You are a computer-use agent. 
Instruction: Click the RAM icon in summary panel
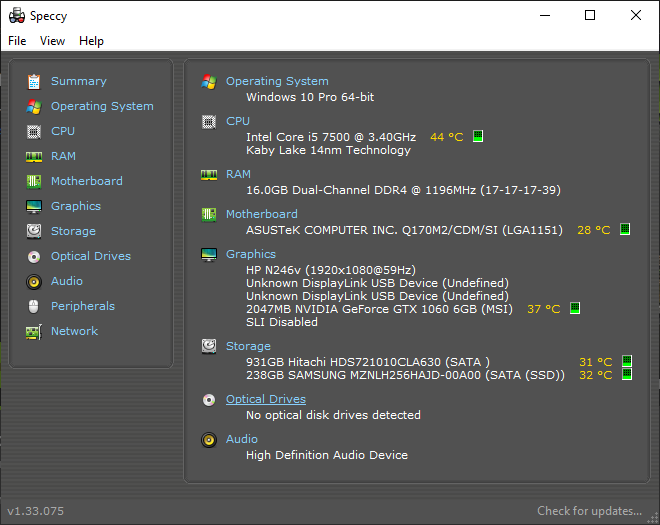[209, 175]
